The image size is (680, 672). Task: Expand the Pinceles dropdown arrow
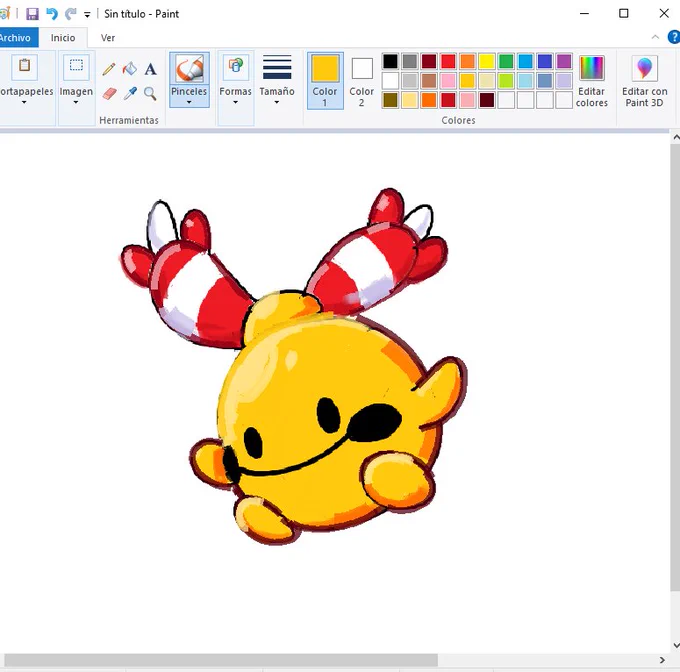(x=189, y=103)
